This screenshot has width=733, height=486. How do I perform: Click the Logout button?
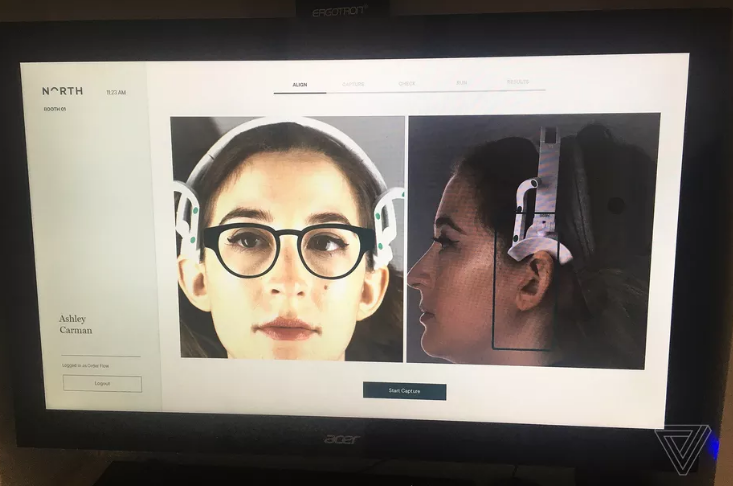[x=102, y=383]
